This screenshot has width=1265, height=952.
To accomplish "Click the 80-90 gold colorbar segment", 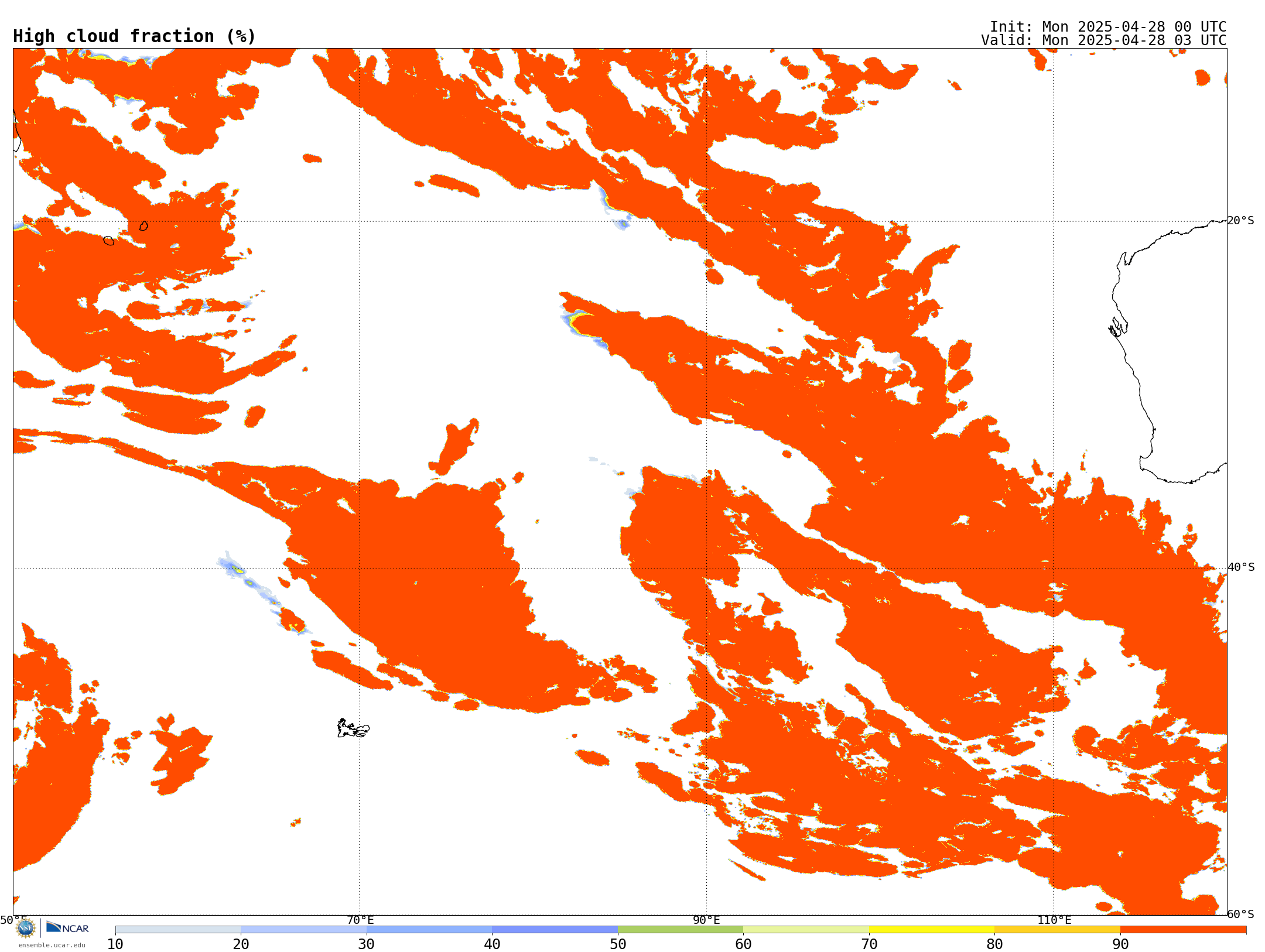I will point(1057,930).
